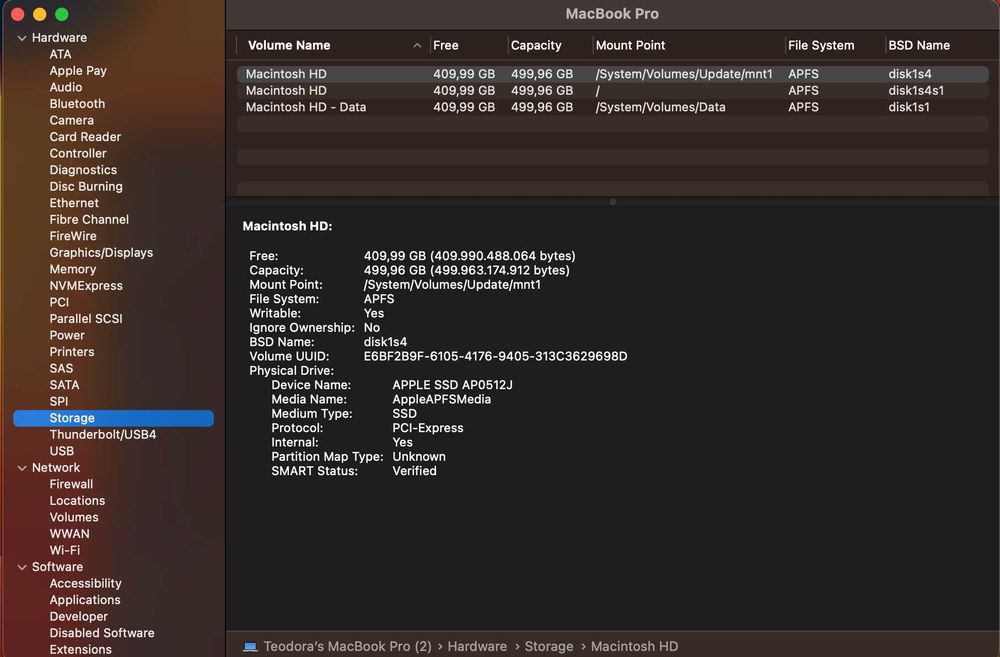Select Controller in the sidebar
Viewport: 1000px width, 657px height.
tap(78, 154)
